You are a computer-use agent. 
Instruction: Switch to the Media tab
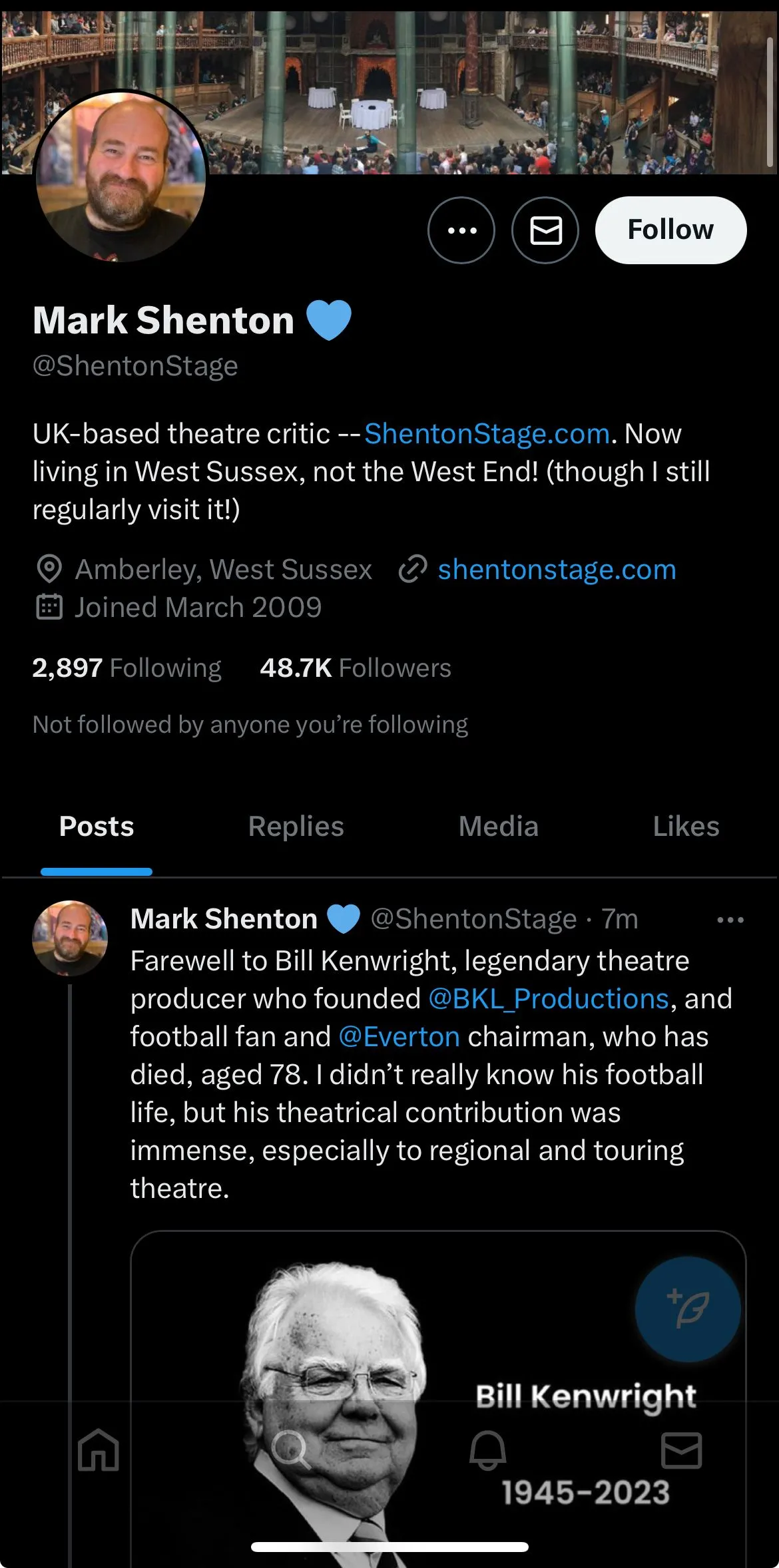(x=498, y=827)
